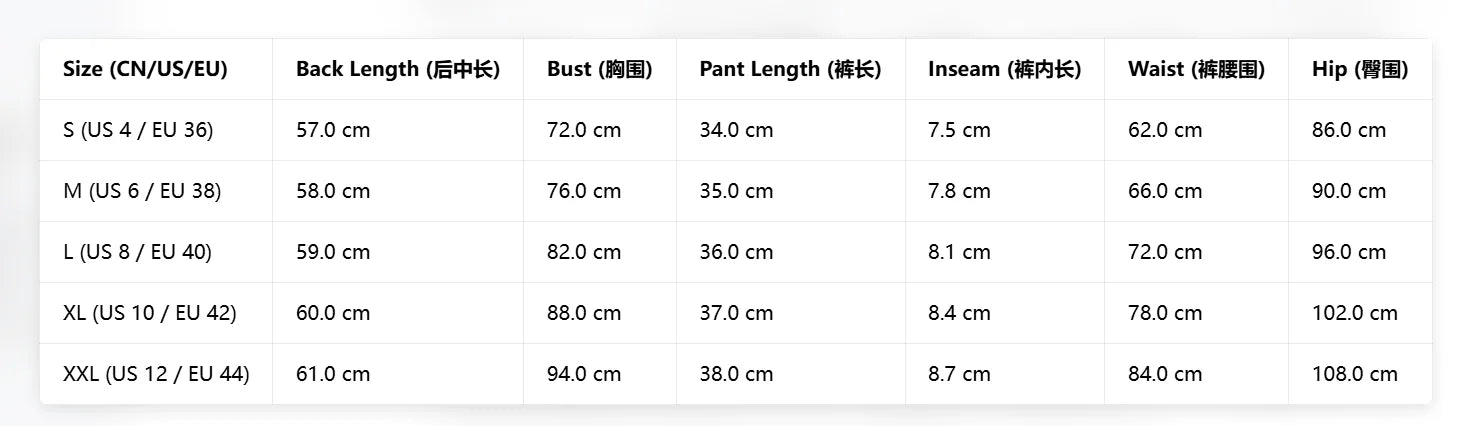Click the 84.0 cm waist cell
1470x426 pixels.
(x=1165, y=374)
